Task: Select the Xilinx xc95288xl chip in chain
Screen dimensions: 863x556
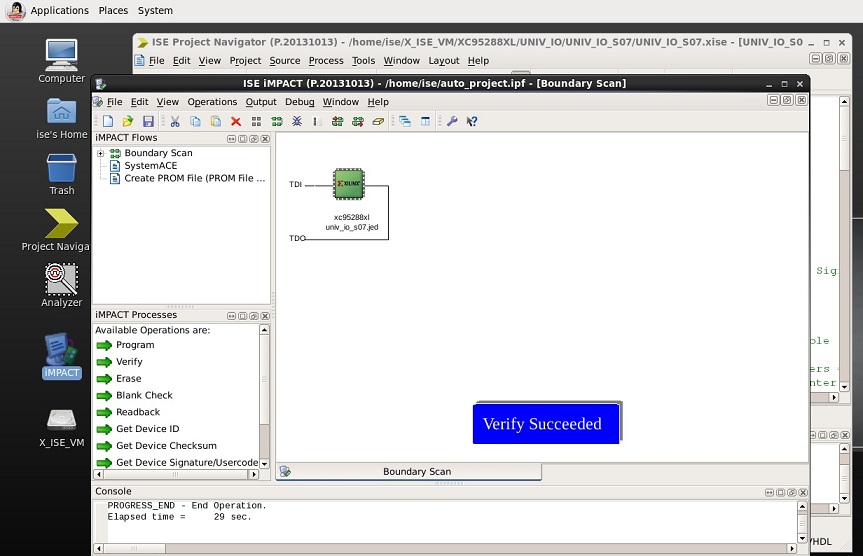Action: click(x=349, y=185)
